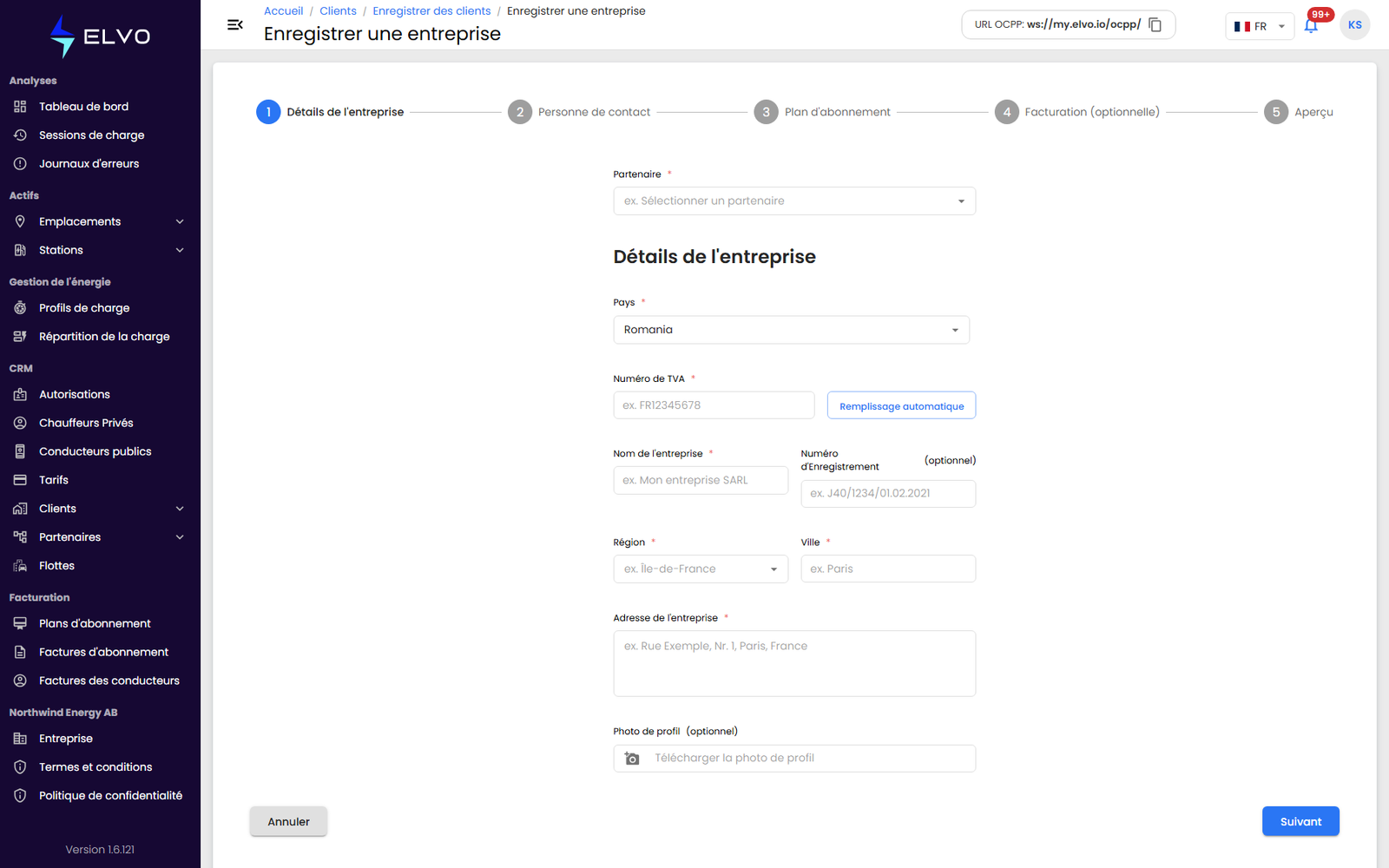Open the Pays dropdown showing Romania
The height and width of the screenshot is (868, 1389).
coord(791,330)
